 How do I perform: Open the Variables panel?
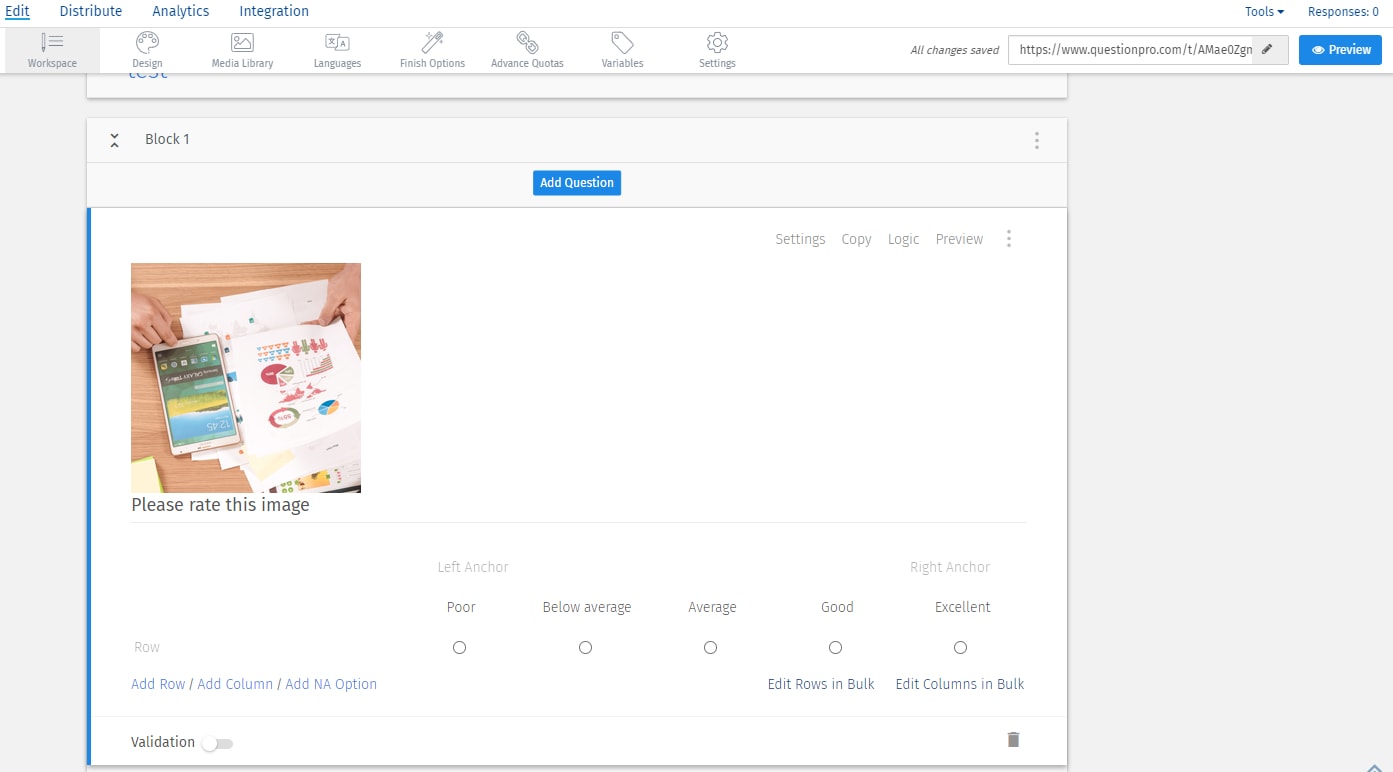tap(621, 49)
